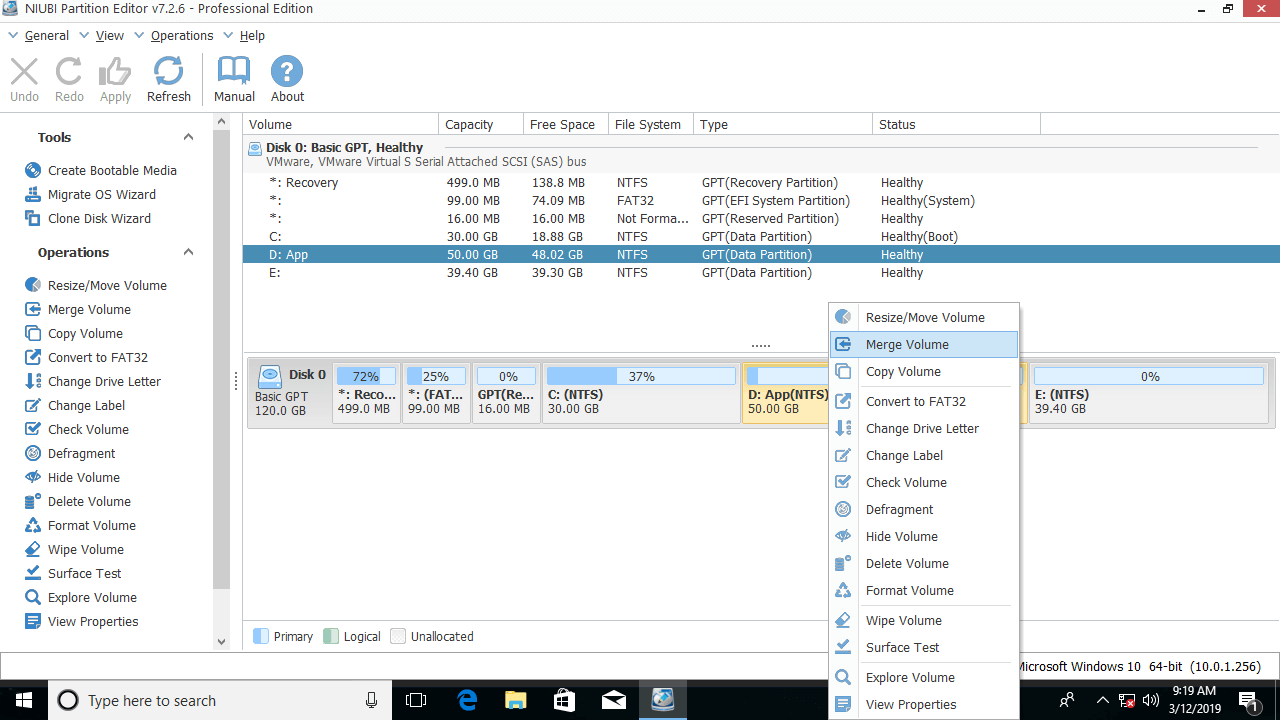
Task: Collapse the Tools section chevron
Action: (188, 138)
